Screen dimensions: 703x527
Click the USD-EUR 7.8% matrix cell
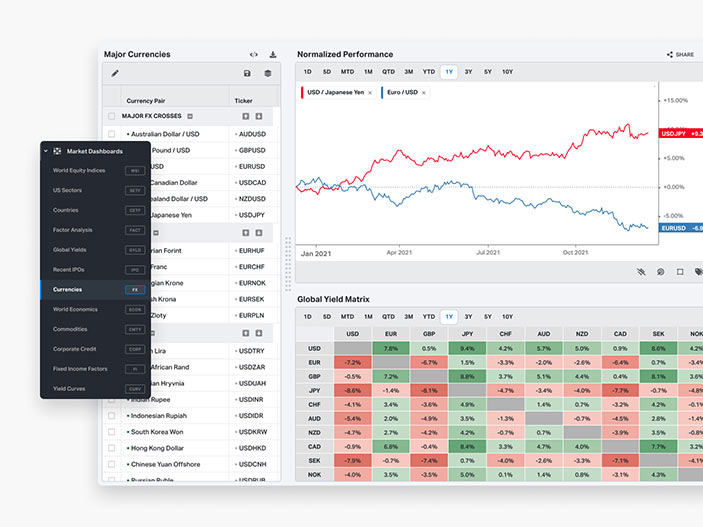(x=391, y=348)
